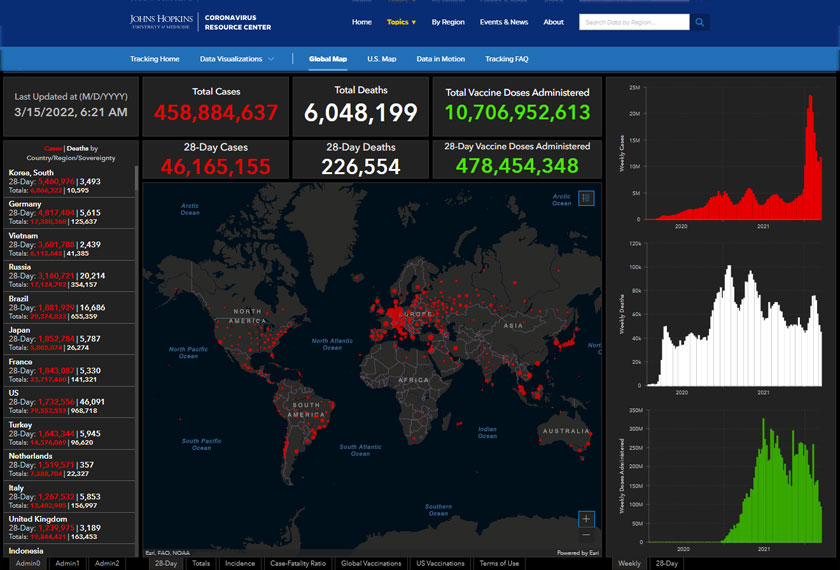Go to the U.S. Map page
The image size is (840, 570).
pos(381,59)
